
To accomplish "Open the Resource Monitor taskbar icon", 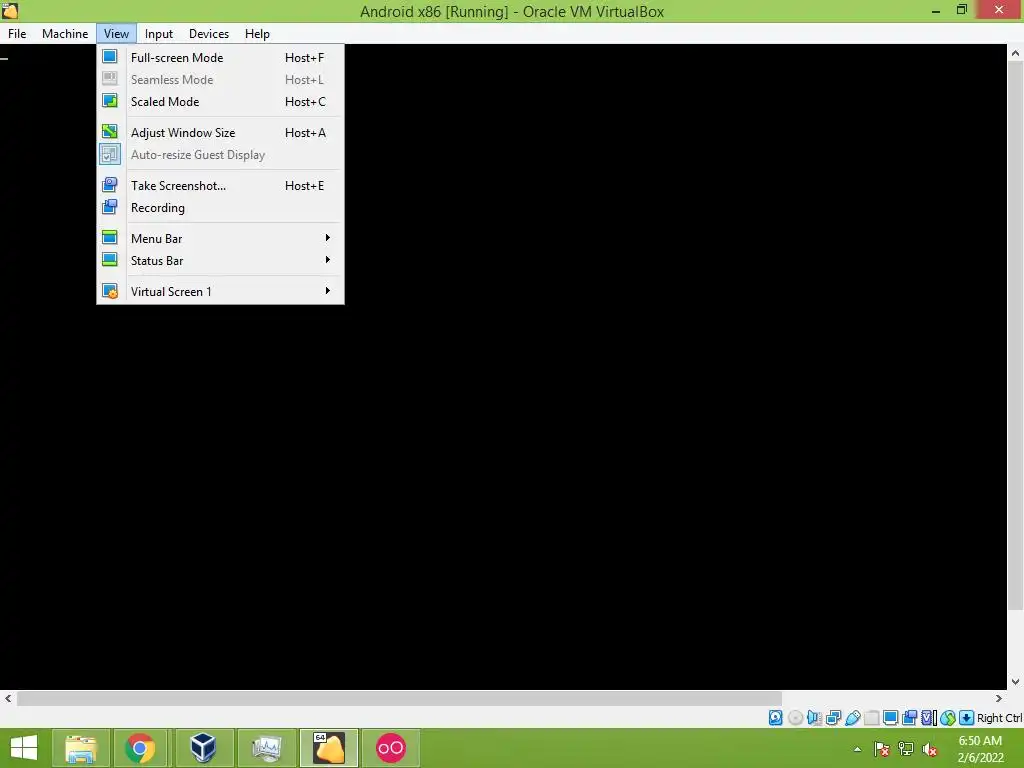I will click(266, 748).
